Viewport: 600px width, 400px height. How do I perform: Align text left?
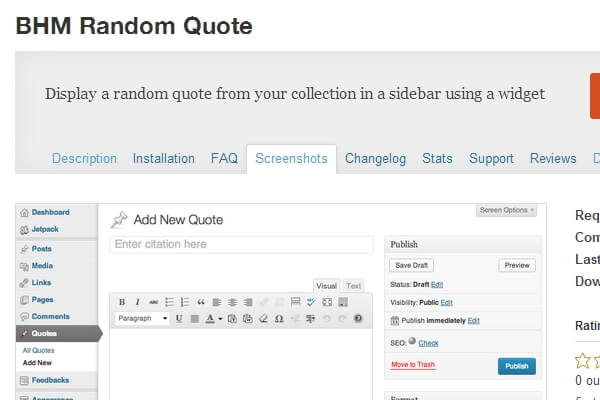217,302
